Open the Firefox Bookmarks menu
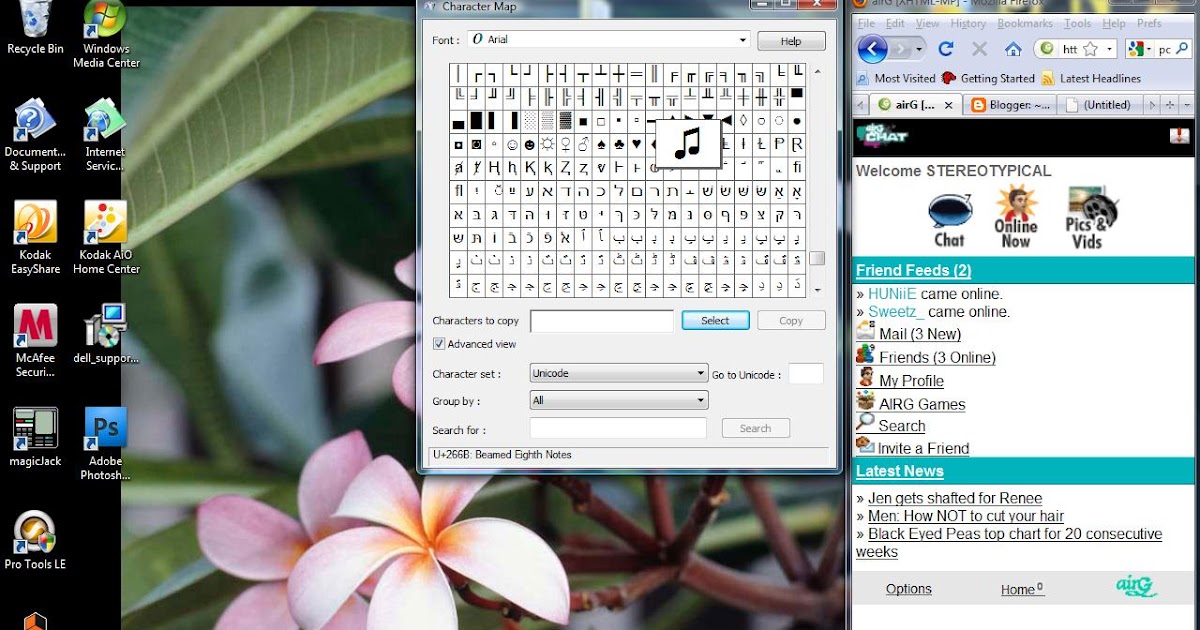Screen dimensions: 1200x630 coord(1025,24)
